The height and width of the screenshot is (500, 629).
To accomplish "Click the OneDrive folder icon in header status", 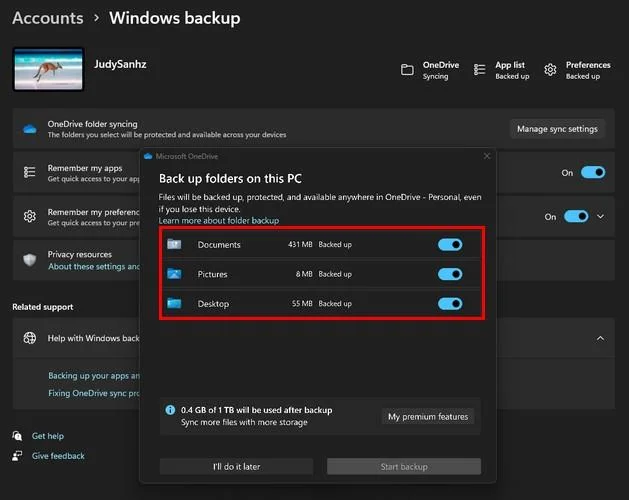I will pyautogui.click(x=407, y=70).
